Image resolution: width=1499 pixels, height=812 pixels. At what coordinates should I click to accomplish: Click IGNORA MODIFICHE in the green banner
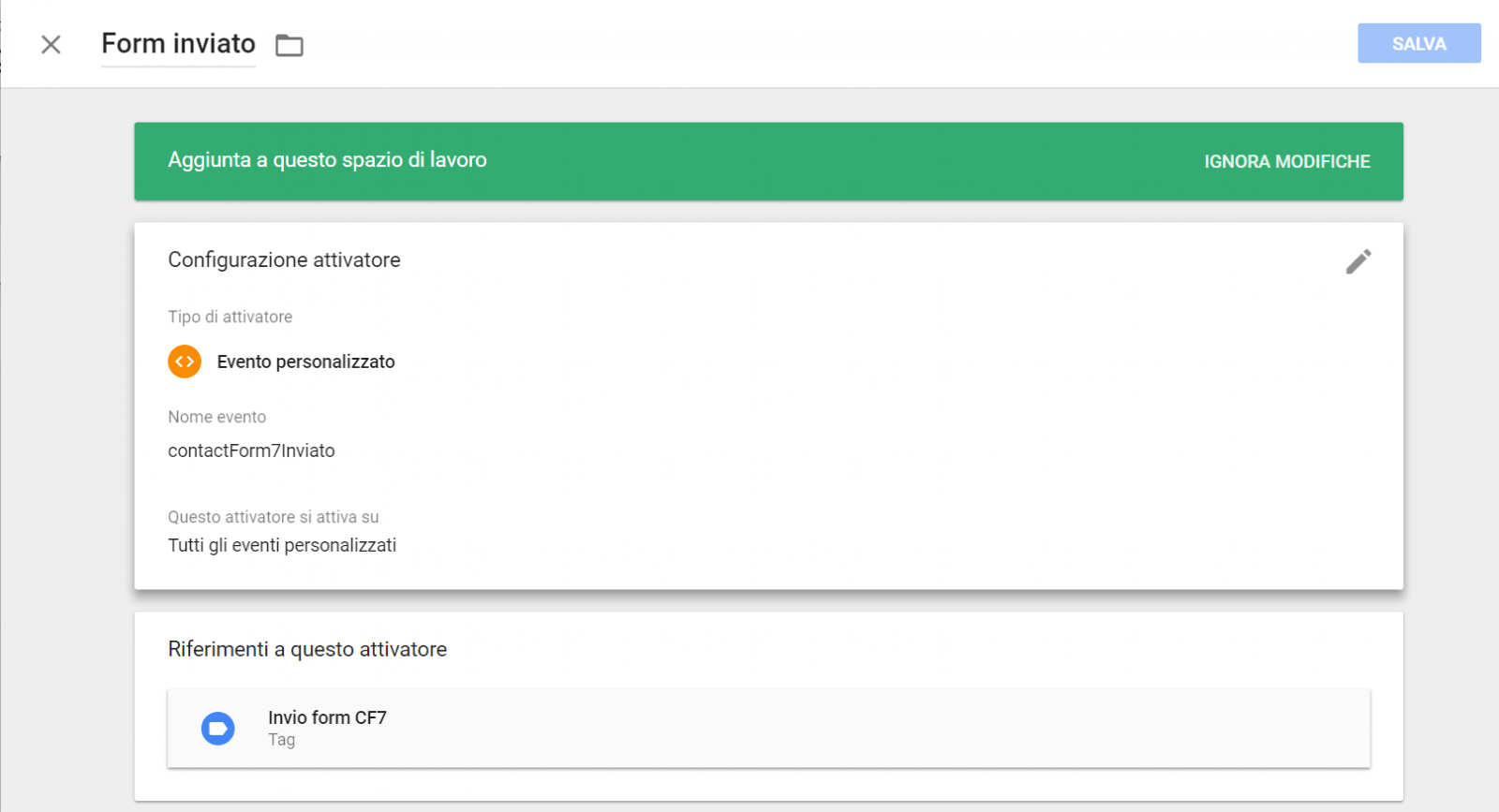point(1286,162)
